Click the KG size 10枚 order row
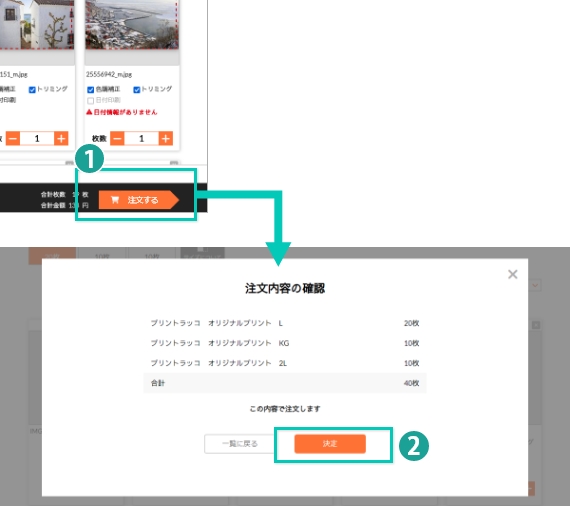 285,343
